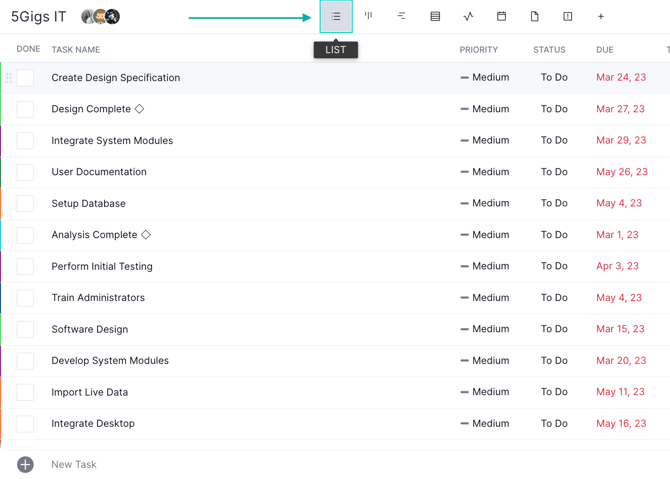Click into the New Task field
This screenshot has height=479, width=670.
[x=74, y=464]
